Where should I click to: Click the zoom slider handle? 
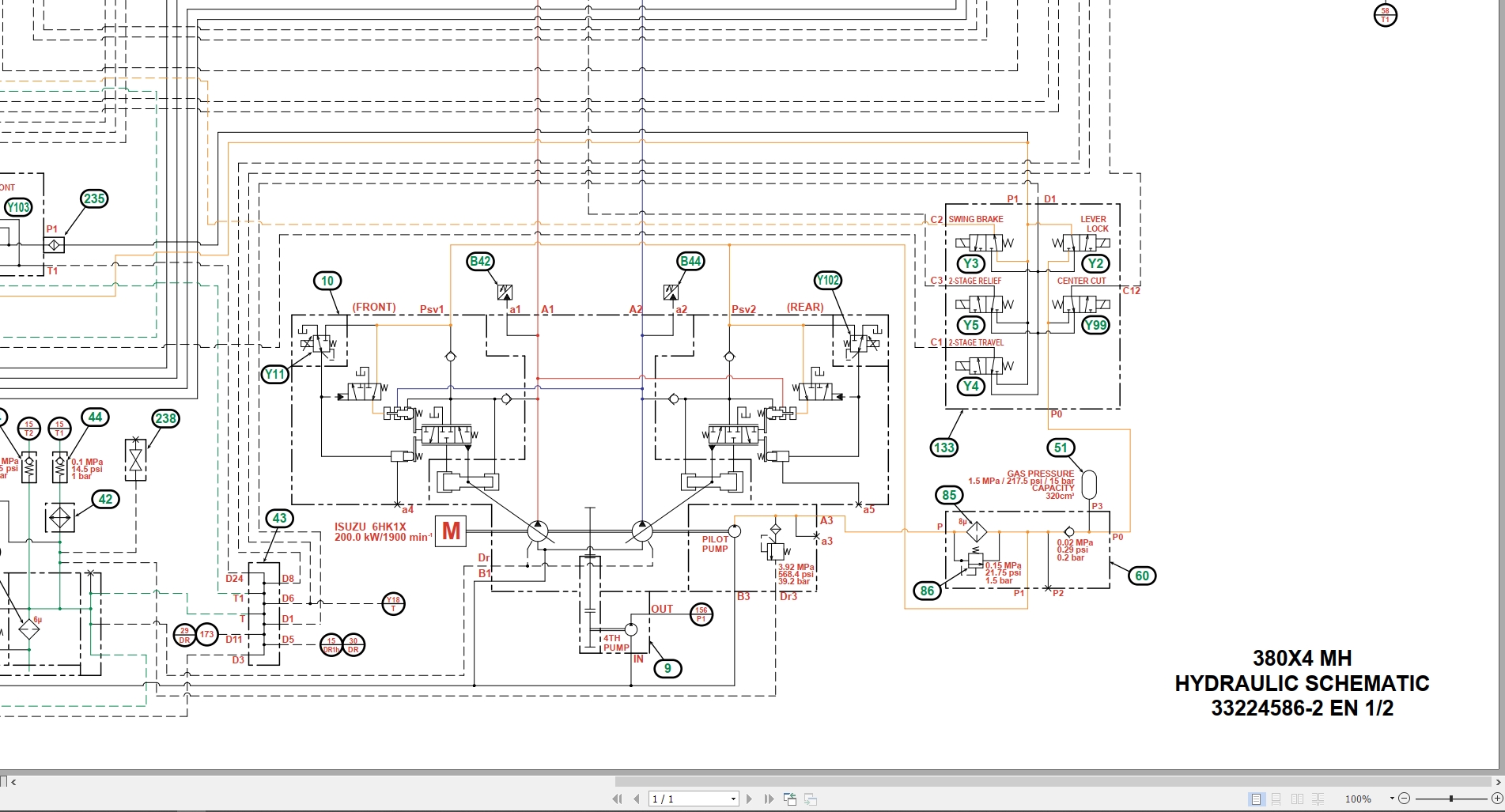tap(1450, 799)
